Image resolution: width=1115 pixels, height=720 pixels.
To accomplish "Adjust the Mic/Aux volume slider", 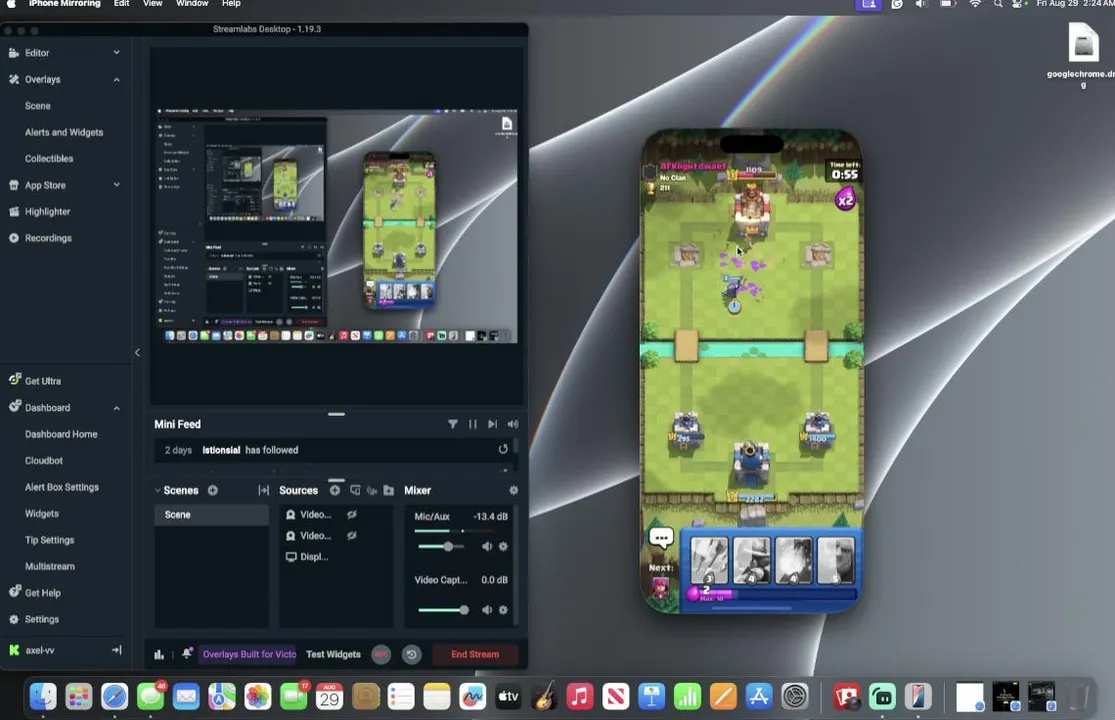I will (442, 547).
